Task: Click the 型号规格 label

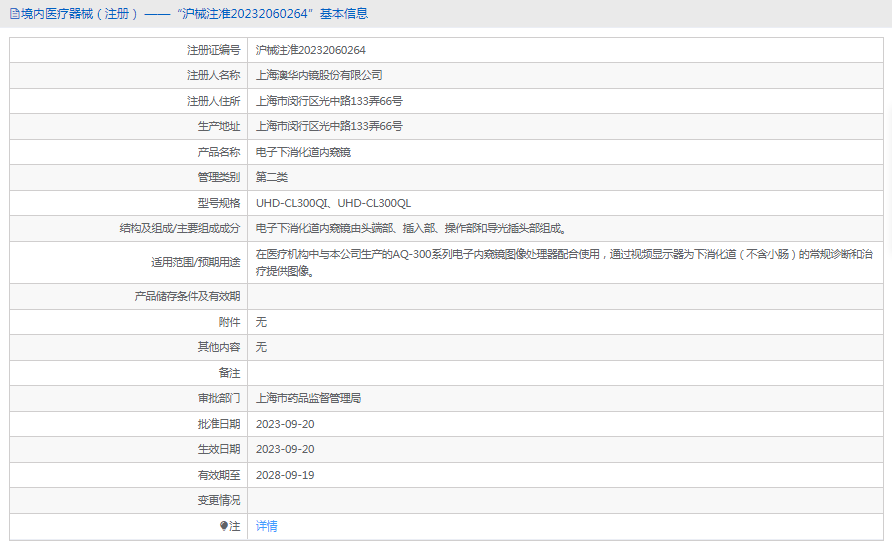Action: pyautogui.click(x=219, y=203)
